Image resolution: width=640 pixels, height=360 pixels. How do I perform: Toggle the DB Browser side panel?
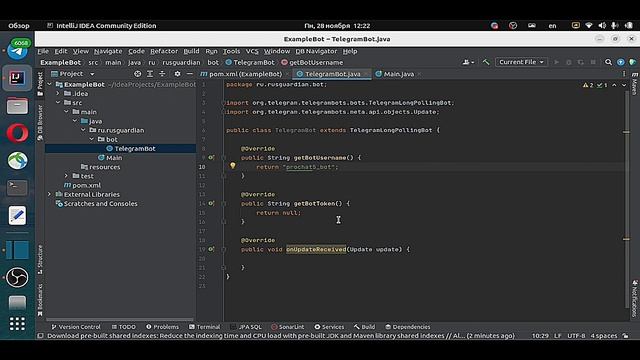click(x=40, y=122)
